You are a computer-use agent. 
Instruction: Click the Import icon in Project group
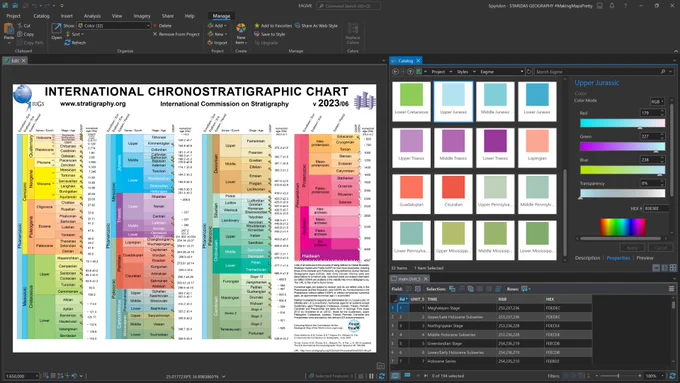pyautogui.click(x=210, y=43)
